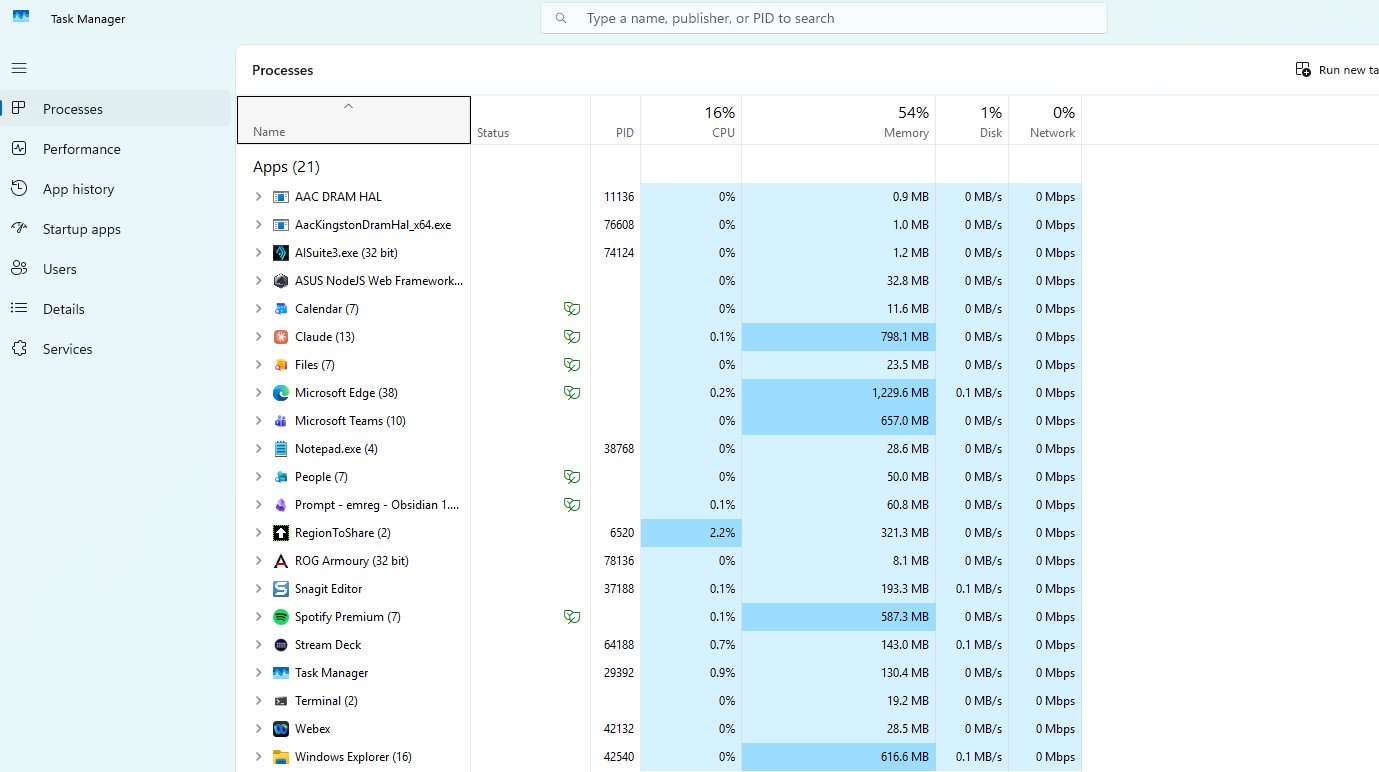
Task: Select the Stream Deck process row
Action: [659, 645]
